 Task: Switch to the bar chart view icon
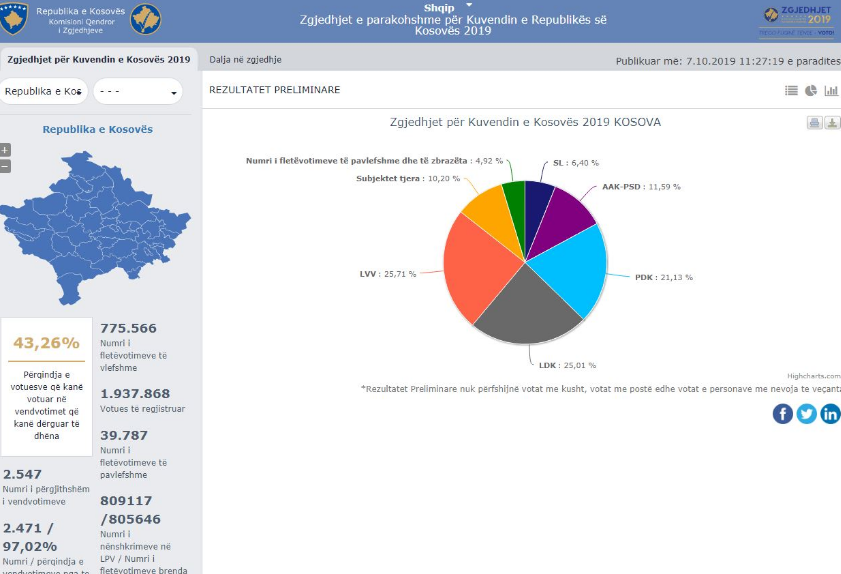point(830,91)
